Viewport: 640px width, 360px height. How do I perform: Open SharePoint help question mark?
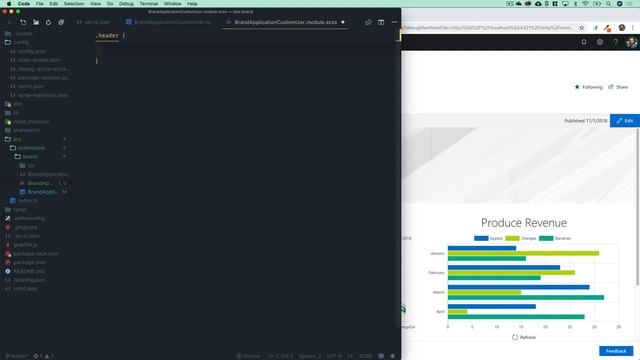(616, 42)
